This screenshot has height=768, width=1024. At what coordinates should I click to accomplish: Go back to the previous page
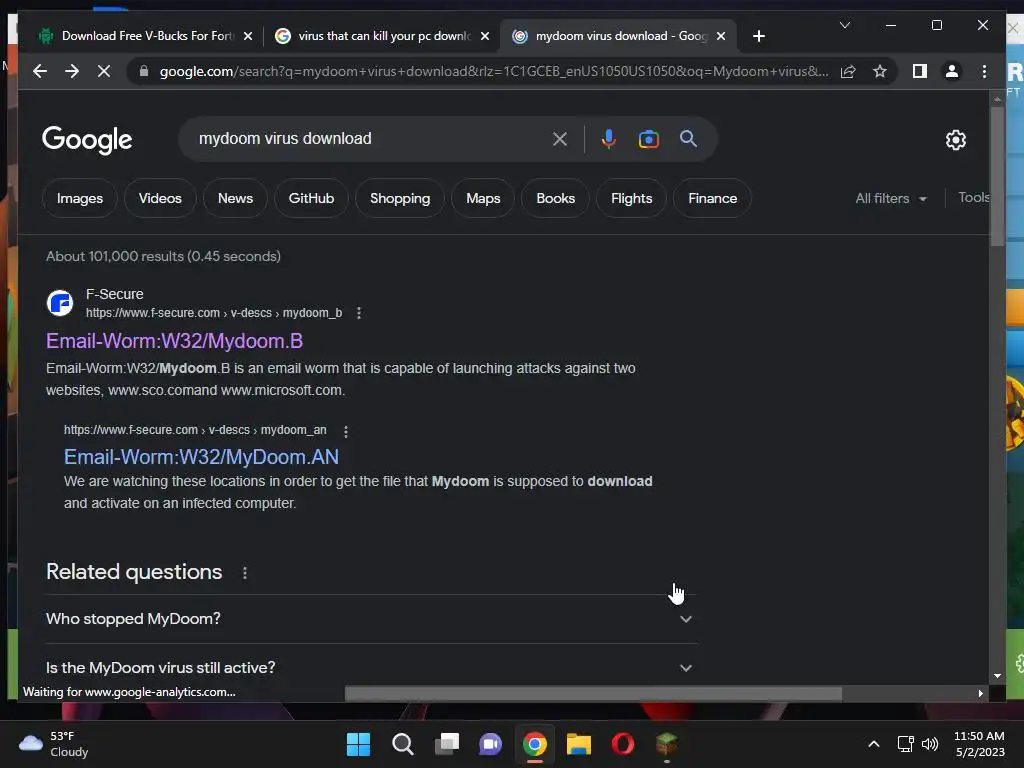pyautogui.click(x=40, y=71)
